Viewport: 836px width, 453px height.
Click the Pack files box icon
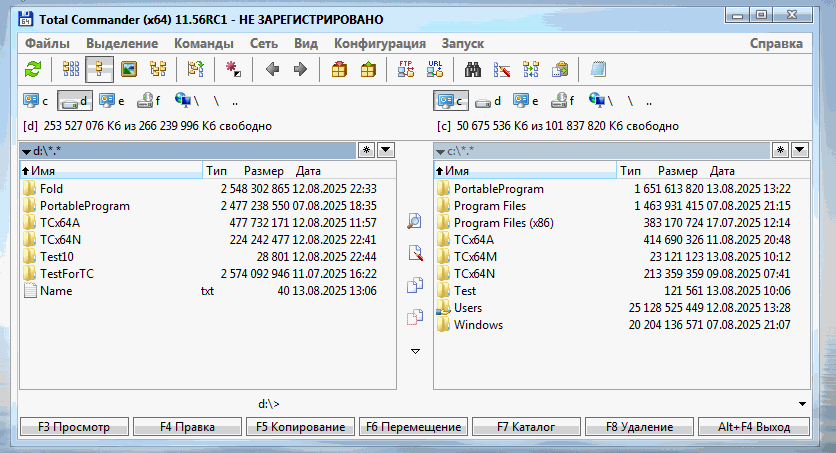[339, 69]
